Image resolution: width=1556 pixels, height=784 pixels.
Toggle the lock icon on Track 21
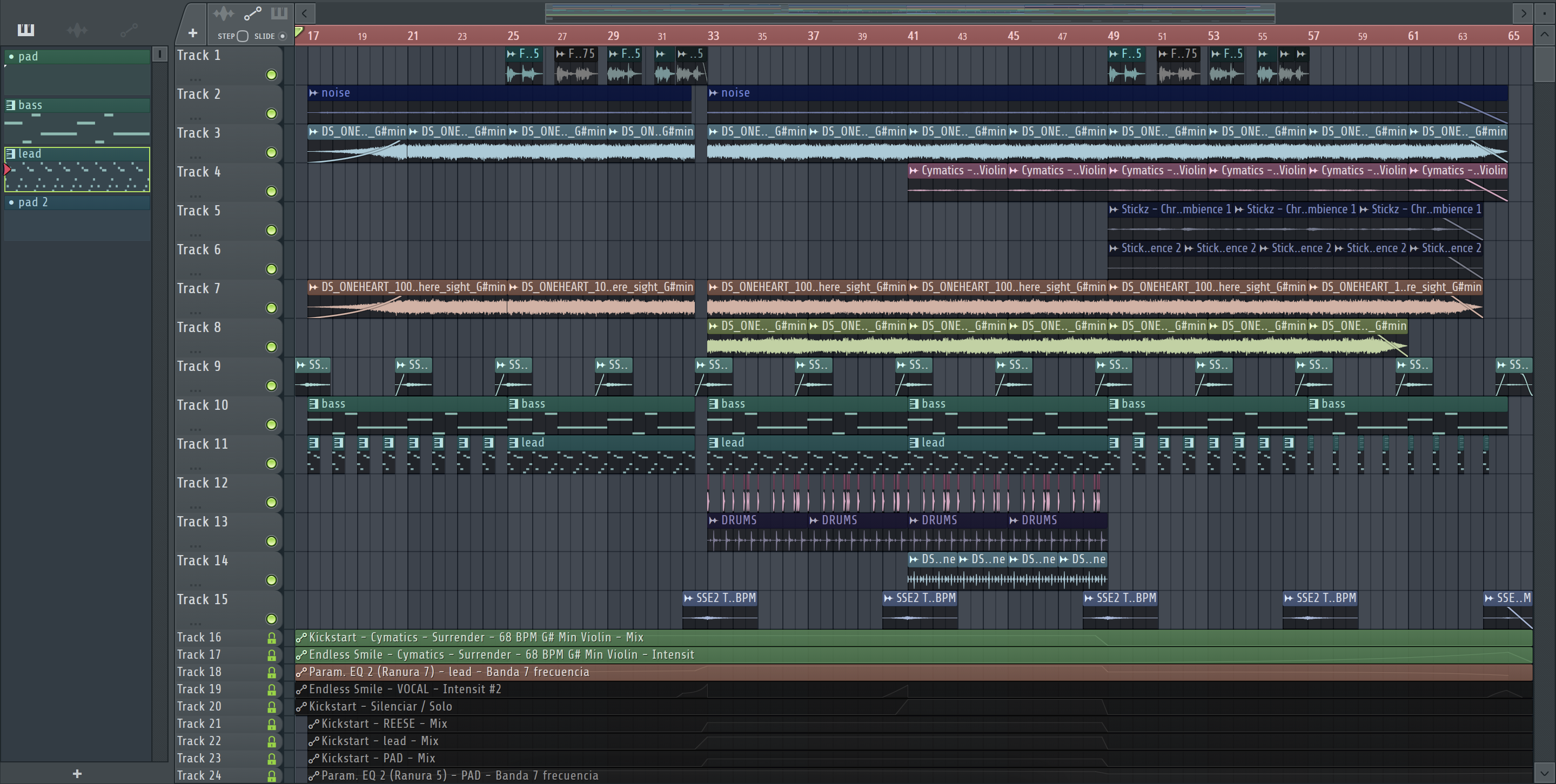(x=272, y=724)
